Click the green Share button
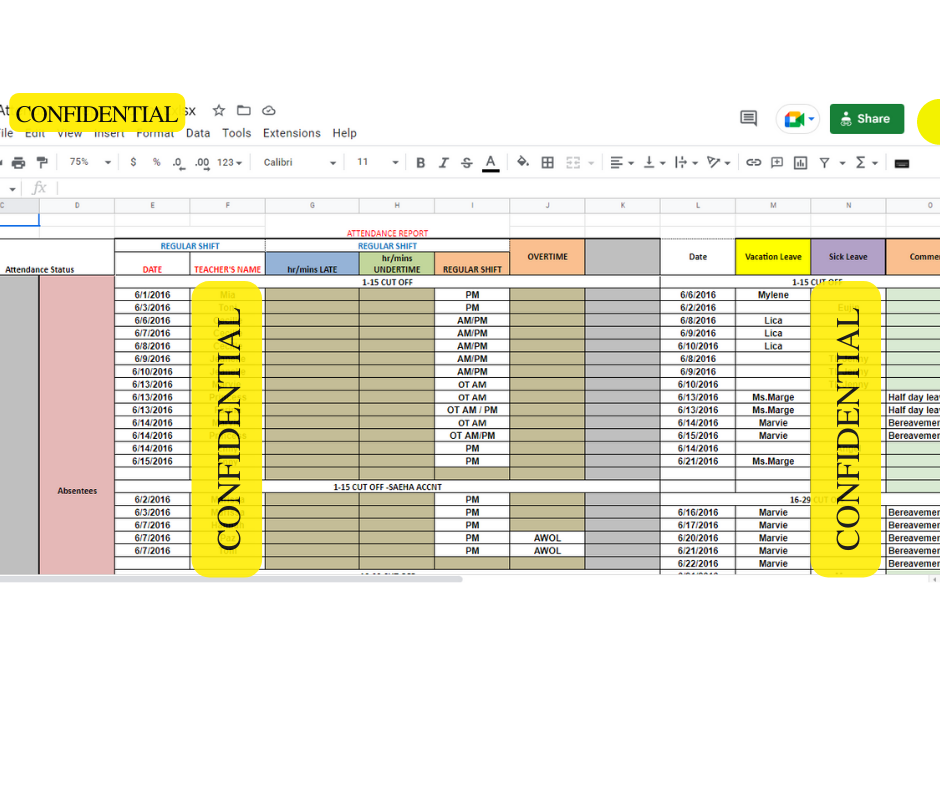This screenshot has width=940, height=788. (866, 119)
